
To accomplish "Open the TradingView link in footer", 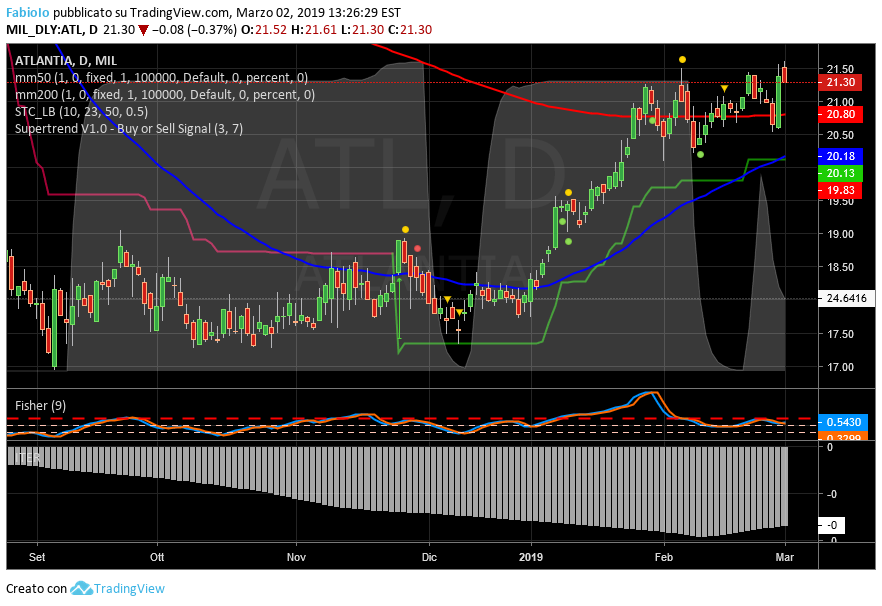I will [129, 589].
